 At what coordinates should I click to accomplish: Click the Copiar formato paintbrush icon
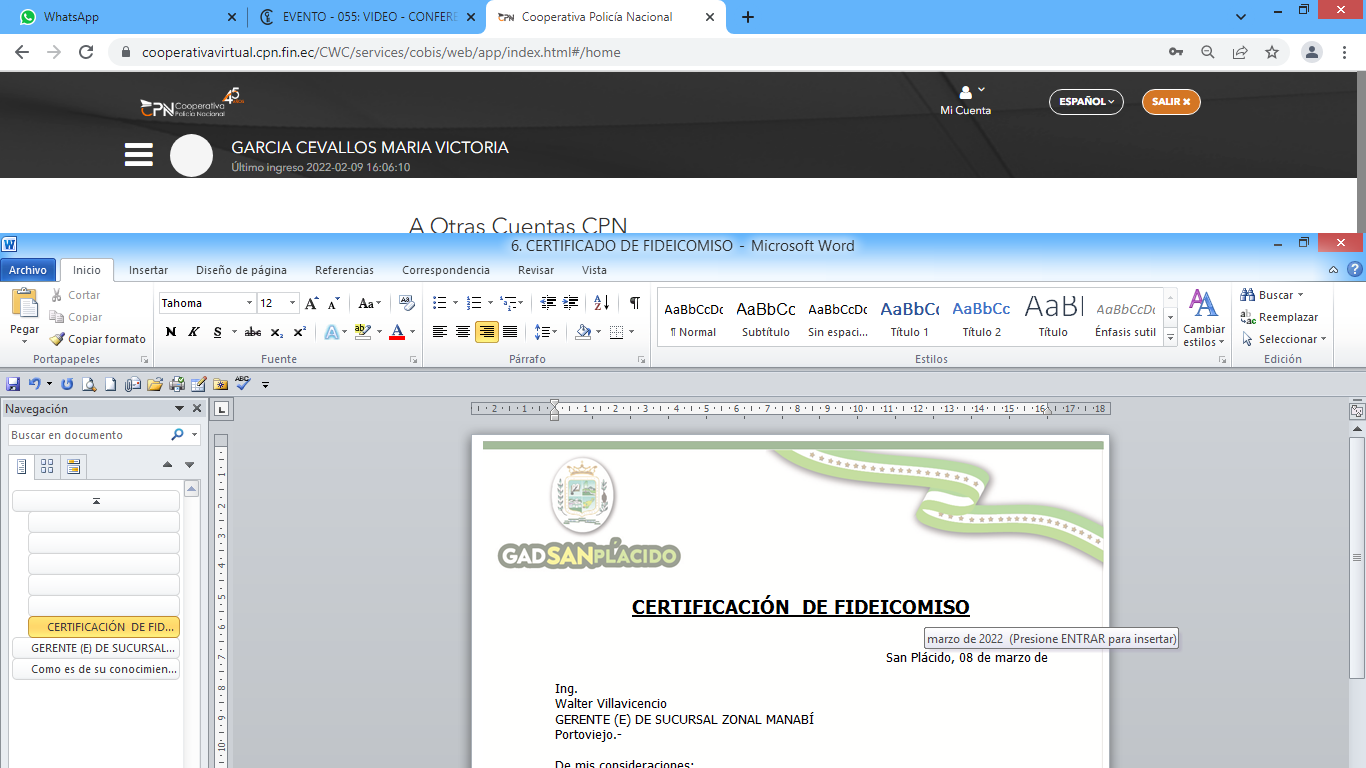58,339
